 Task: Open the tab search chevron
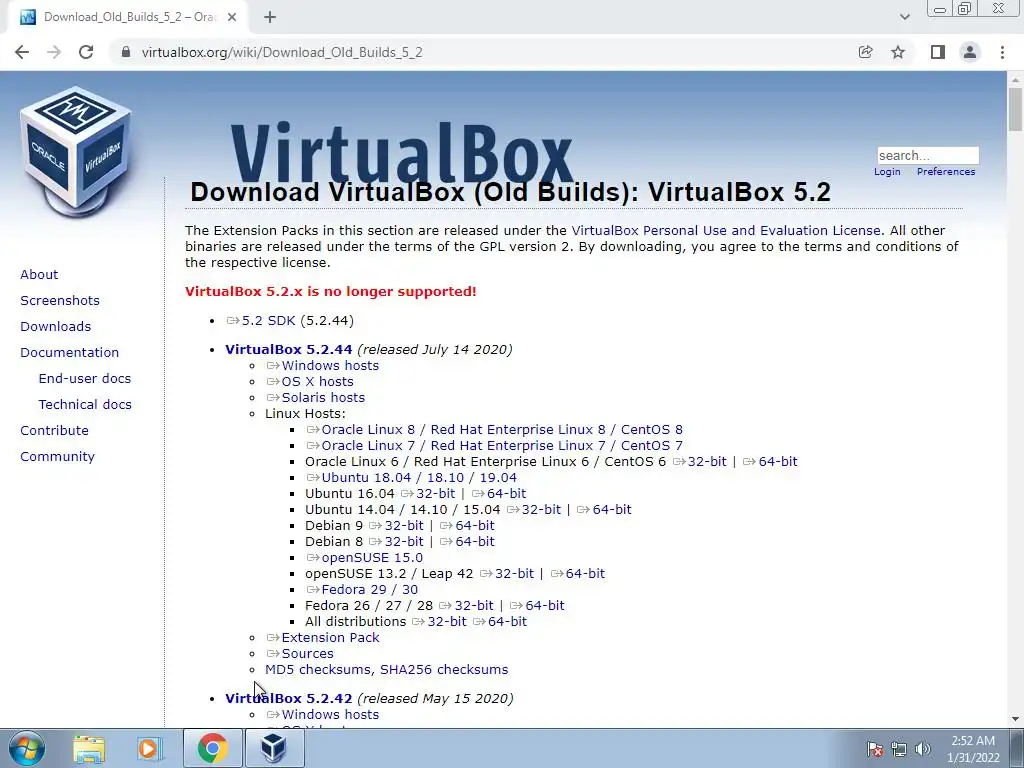point(904,17)
